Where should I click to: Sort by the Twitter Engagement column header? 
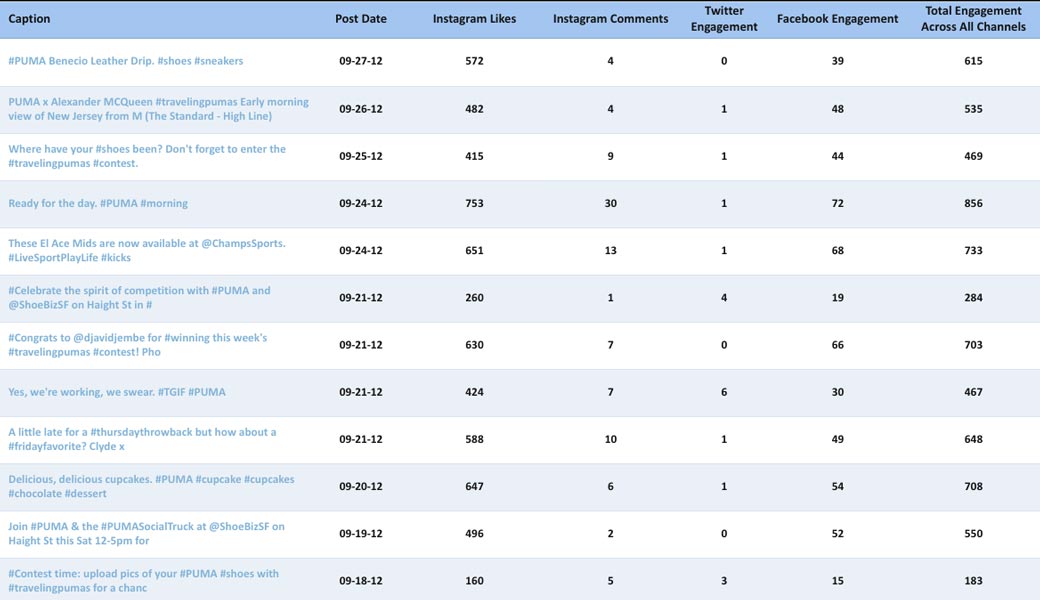point(723,18)
